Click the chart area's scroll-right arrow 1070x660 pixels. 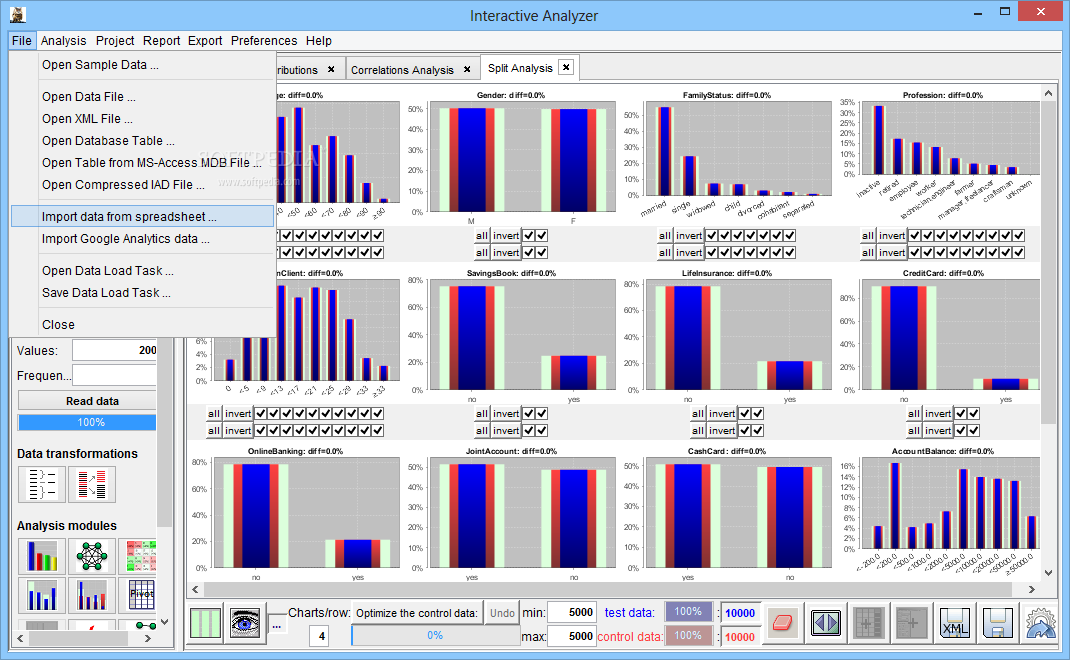pyautogui.click(x=1032, y=589)
